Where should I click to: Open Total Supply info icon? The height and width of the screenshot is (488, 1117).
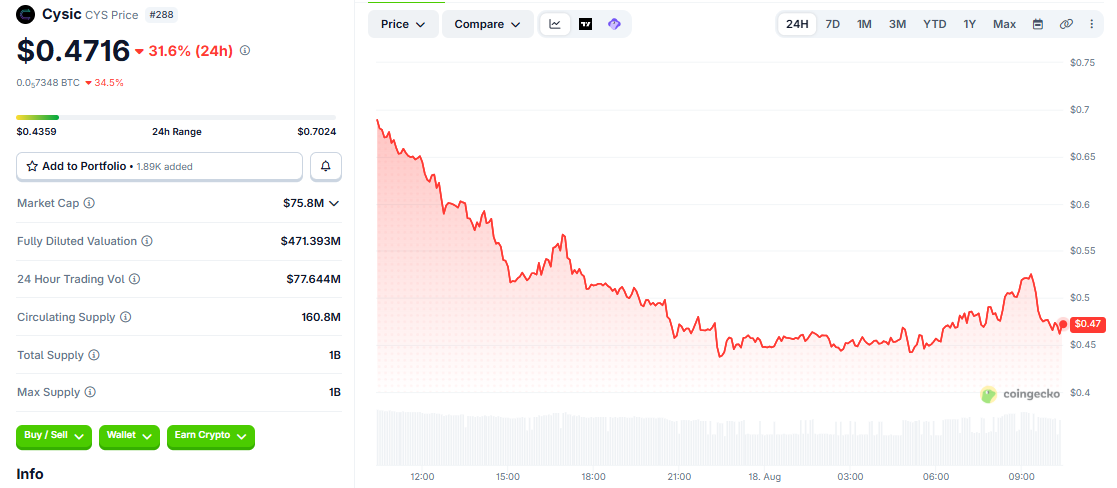[x=94, y=355]
